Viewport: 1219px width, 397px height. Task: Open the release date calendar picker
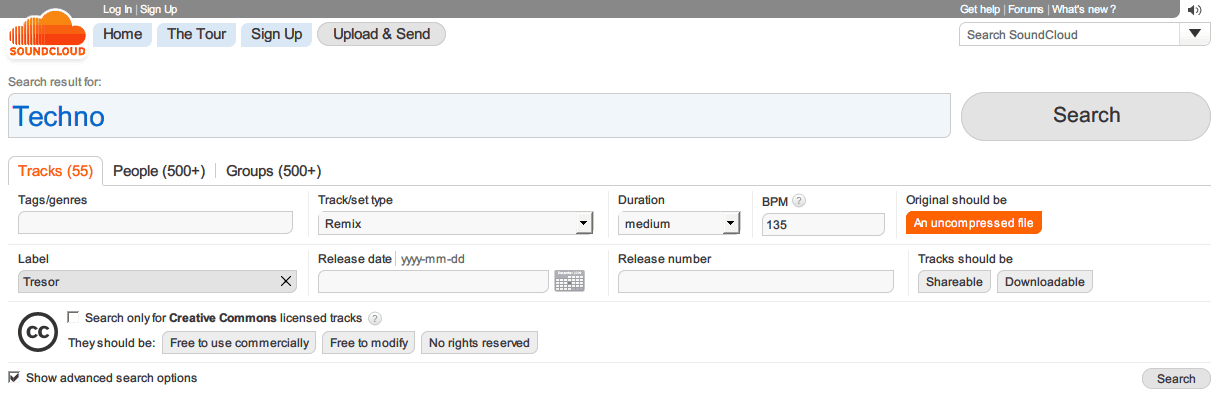click(x=569, y=281)
